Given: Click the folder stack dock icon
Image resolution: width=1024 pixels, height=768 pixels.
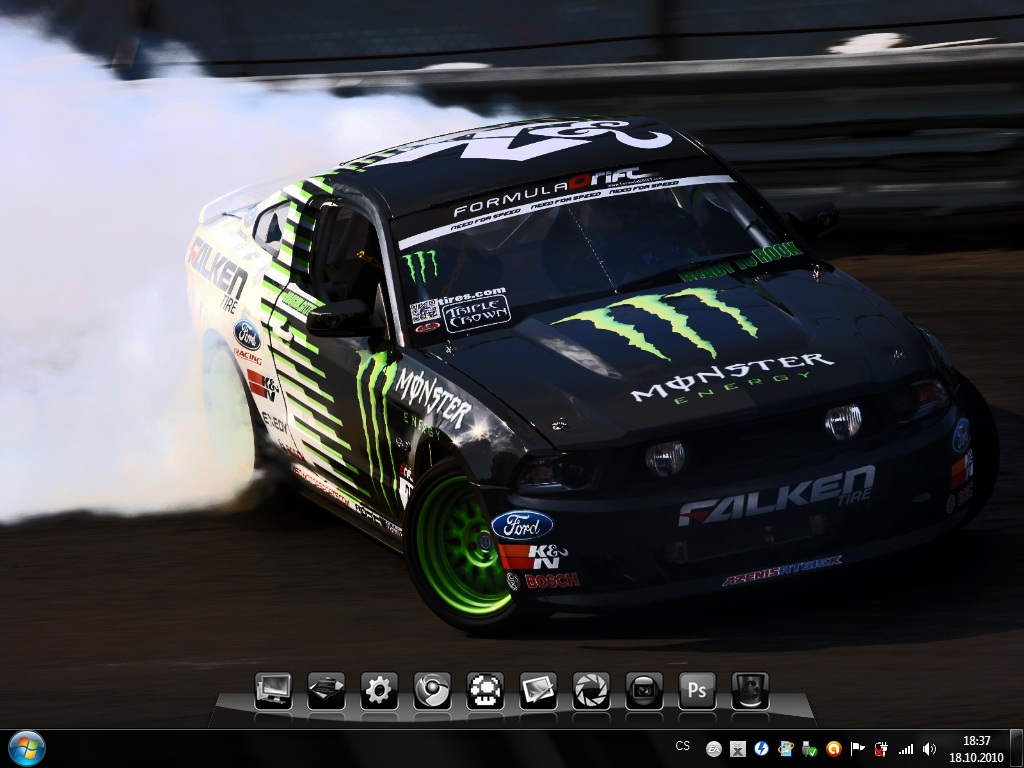Looking at the screenshot, I should pyautogui.click(x=326, y=691).
